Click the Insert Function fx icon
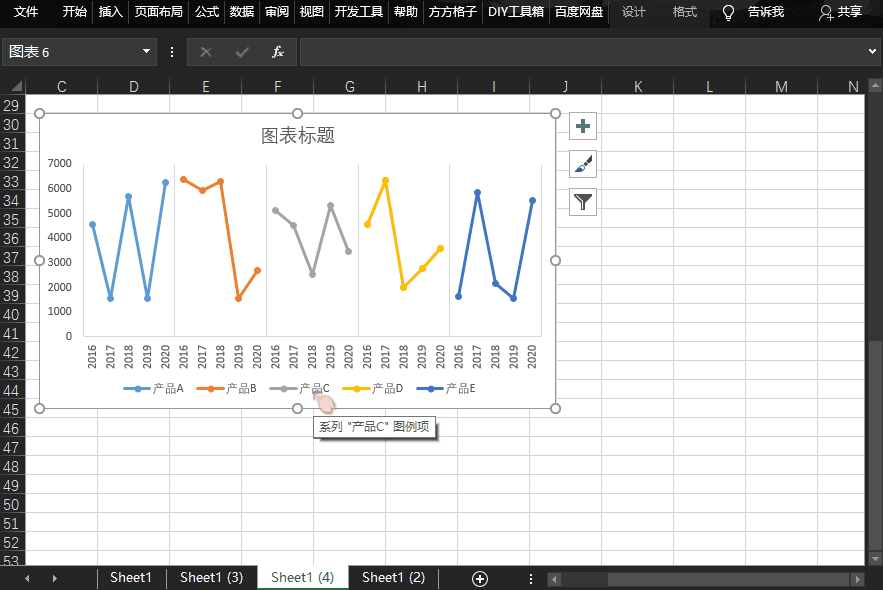The height and width of the screenshot is (590, 883). click(277, 52)
